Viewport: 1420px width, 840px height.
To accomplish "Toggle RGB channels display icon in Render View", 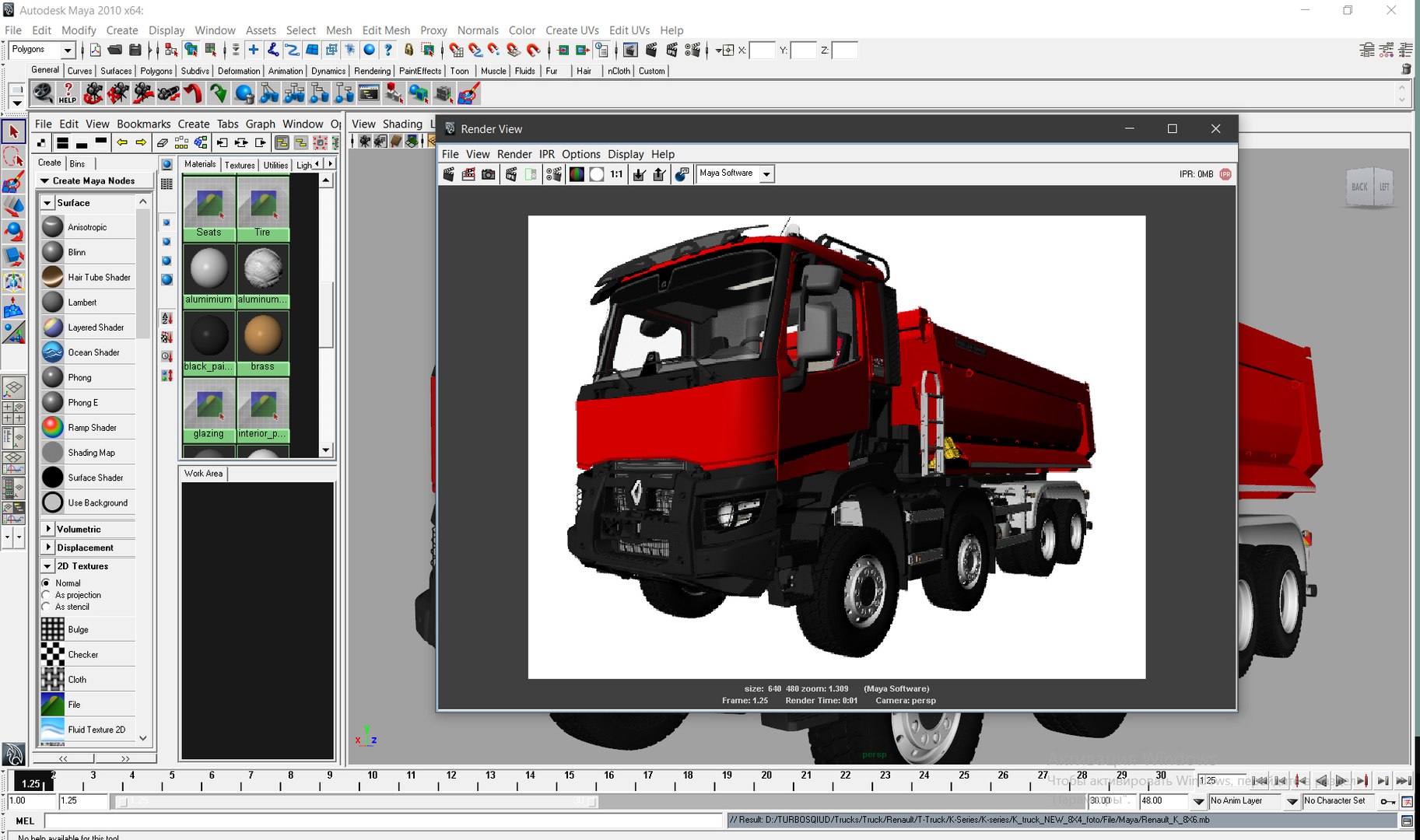I will click(x=577, y=174).
